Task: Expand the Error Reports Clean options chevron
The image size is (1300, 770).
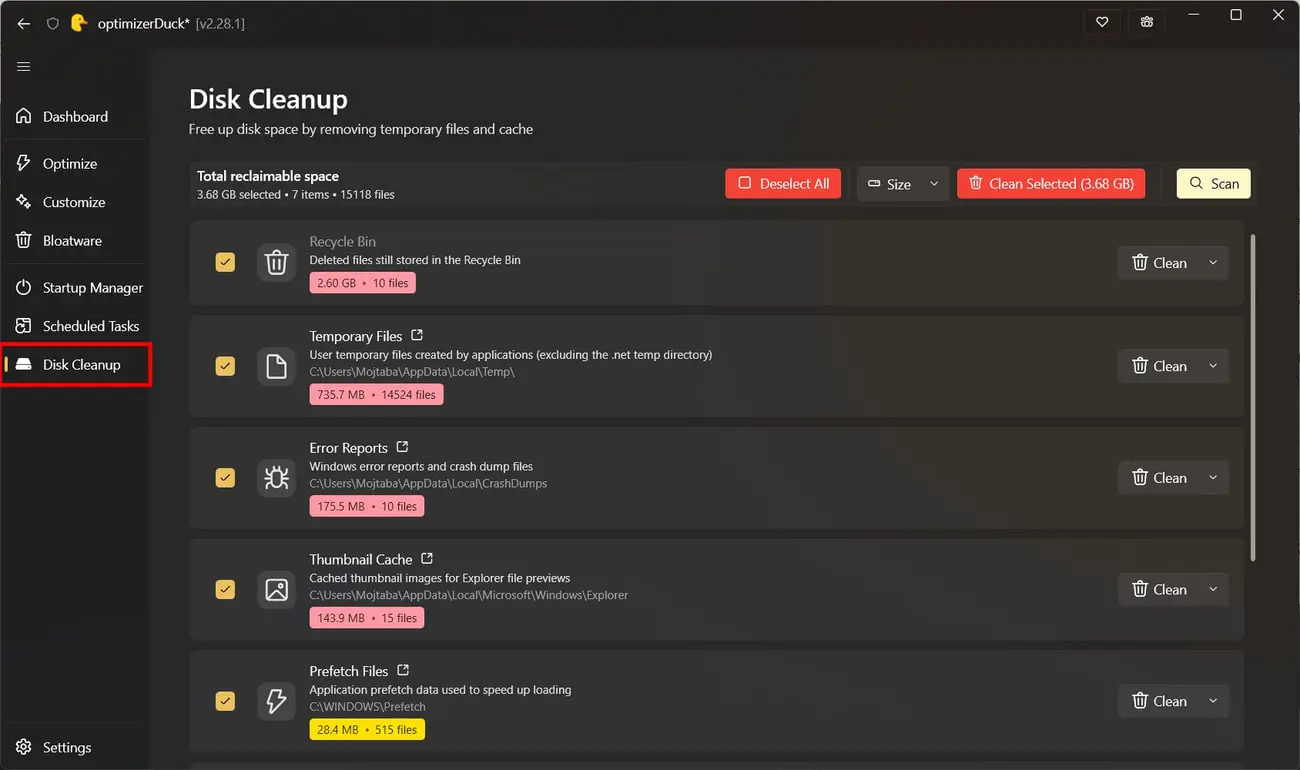Action: point(1213,478)
